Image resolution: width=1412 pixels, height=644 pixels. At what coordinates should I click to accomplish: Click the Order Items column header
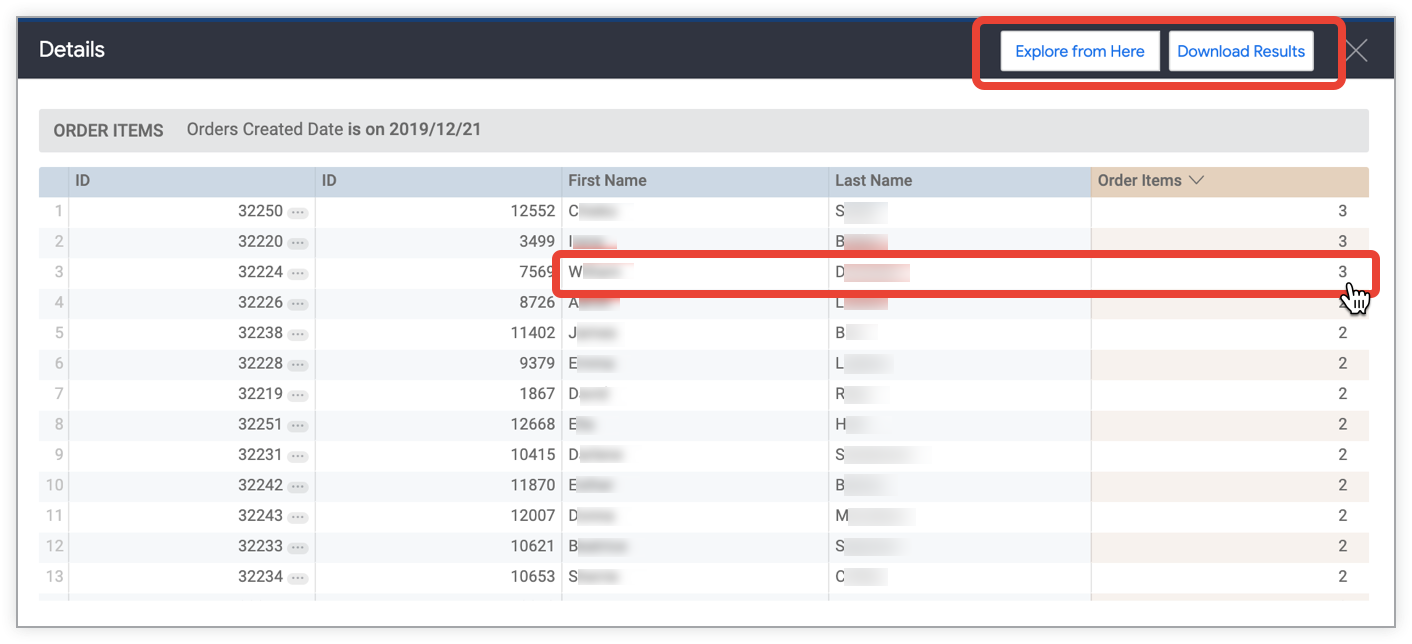tap(1137, 180)
